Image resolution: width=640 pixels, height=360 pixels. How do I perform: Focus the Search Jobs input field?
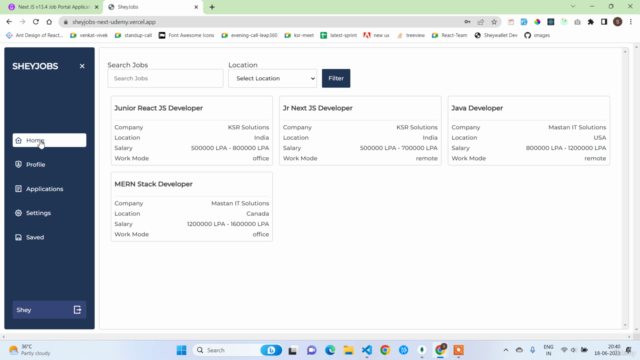coord(165,78)
